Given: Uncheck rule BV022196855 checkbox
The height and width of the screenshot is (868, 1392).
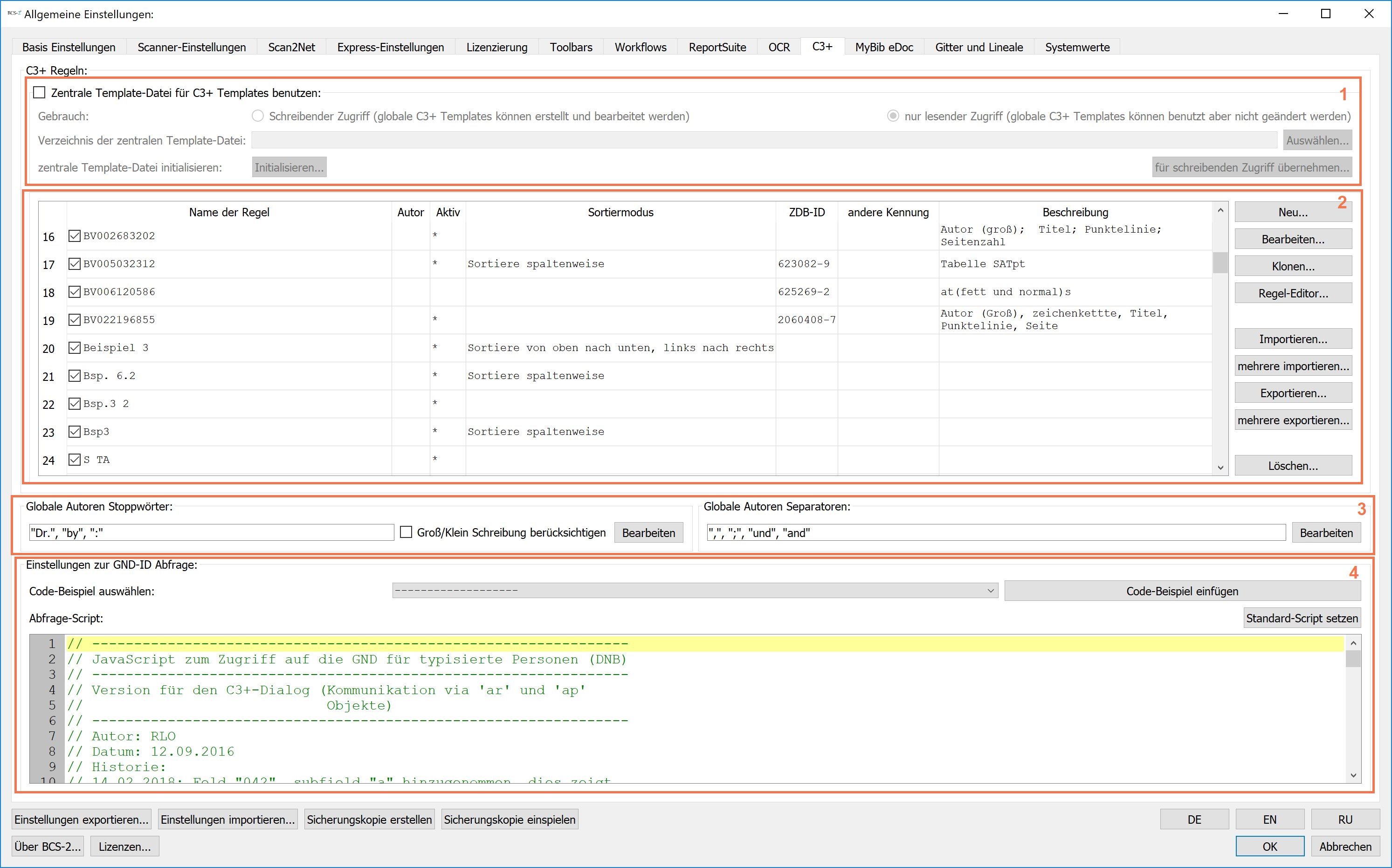Looking at the screenshot, I should (75, 319).
